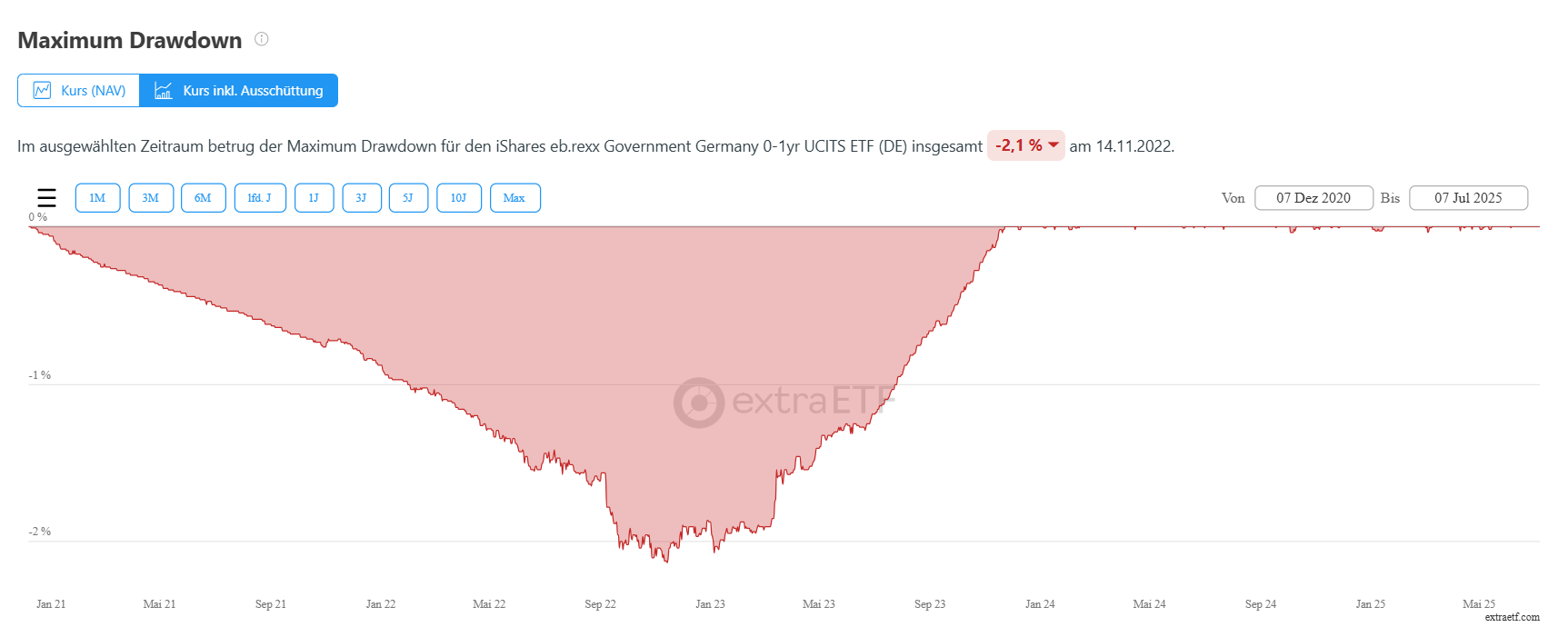Click the lowest drawdown point in chart

pyautogui.click(x=666, y=562)
